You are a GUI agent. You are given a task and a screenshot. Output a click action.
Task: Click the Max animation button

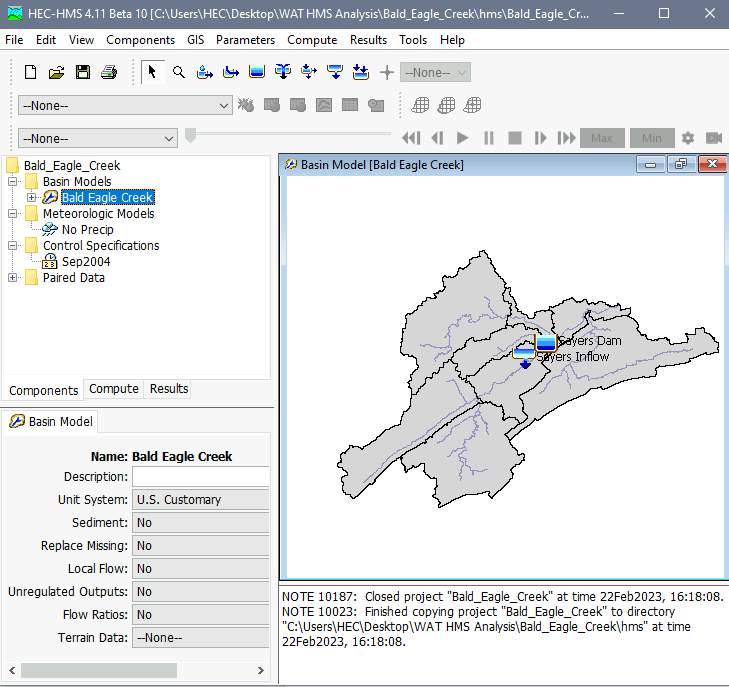coord(602,138)
